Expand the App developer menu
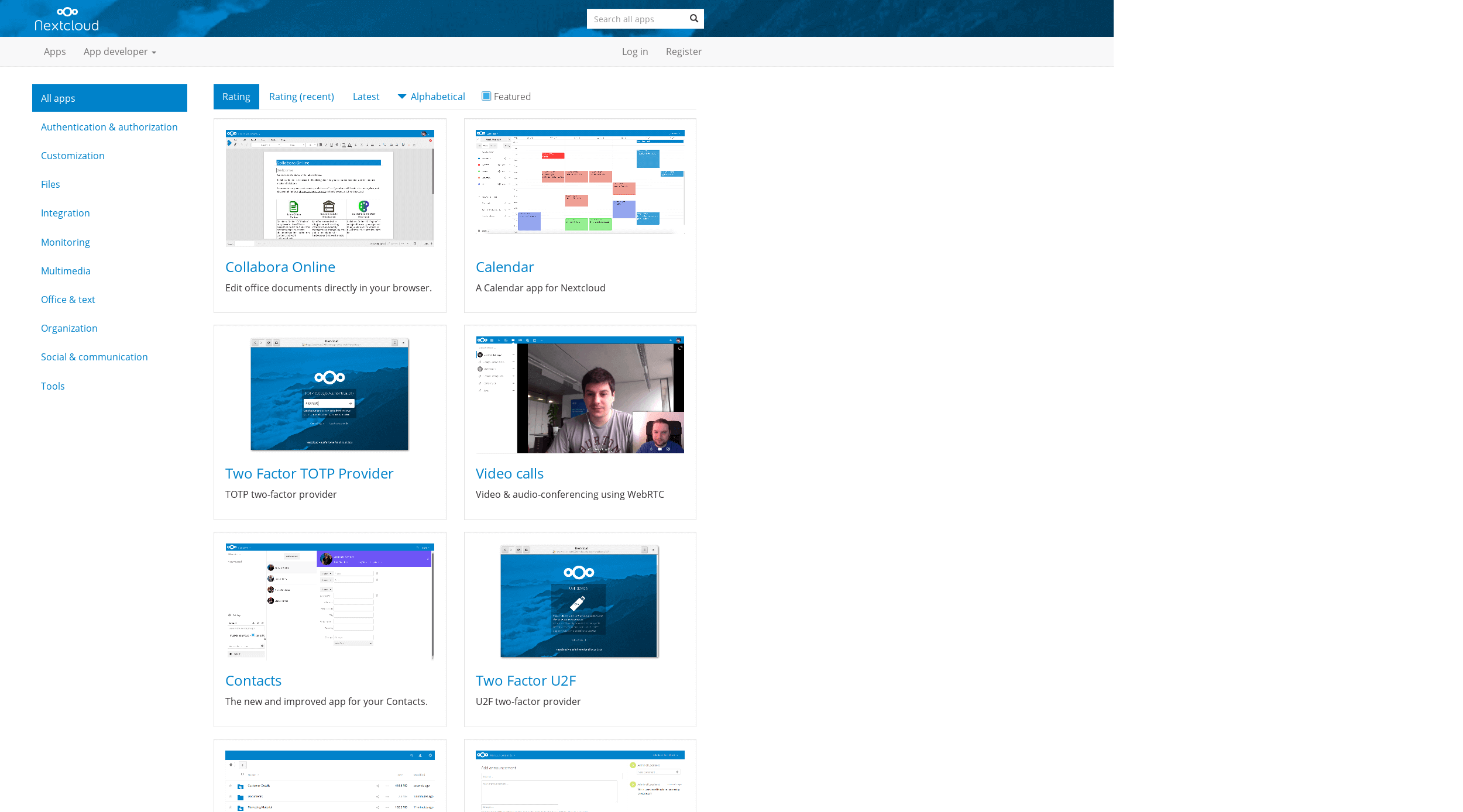This screenshot has height=812, width=1463. click(x=119, y=51)
